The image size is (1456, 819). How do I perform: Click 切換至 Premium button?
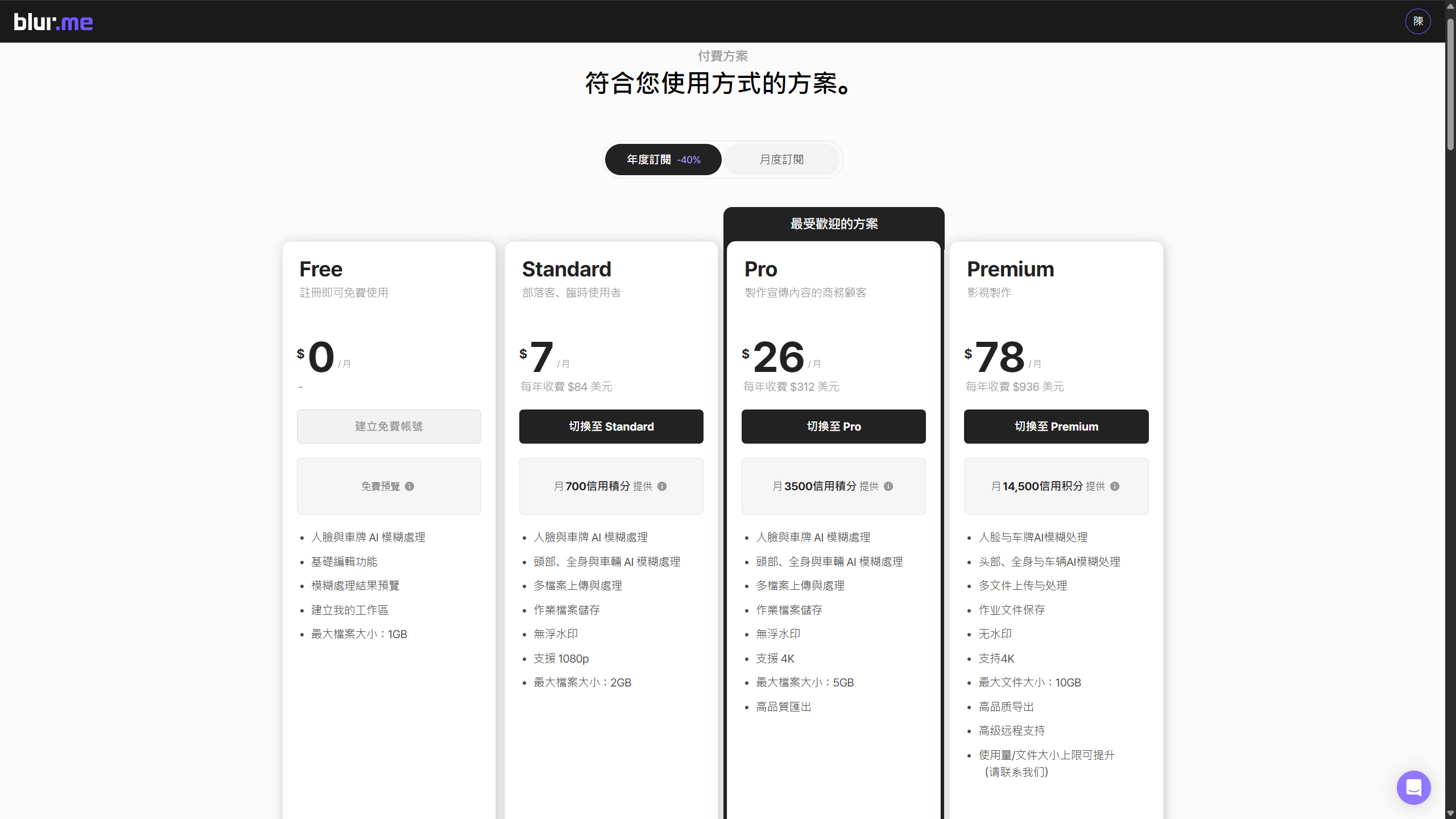[x=1056, y=427]
